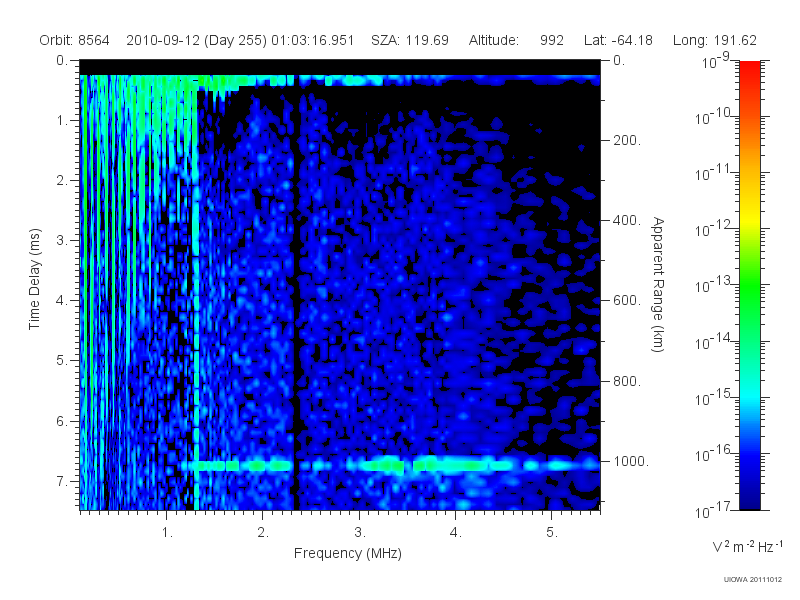The image size is (800, 600).
Task: Click the 1000. km apparent range tick label
Action: click(x=631, y=461)
